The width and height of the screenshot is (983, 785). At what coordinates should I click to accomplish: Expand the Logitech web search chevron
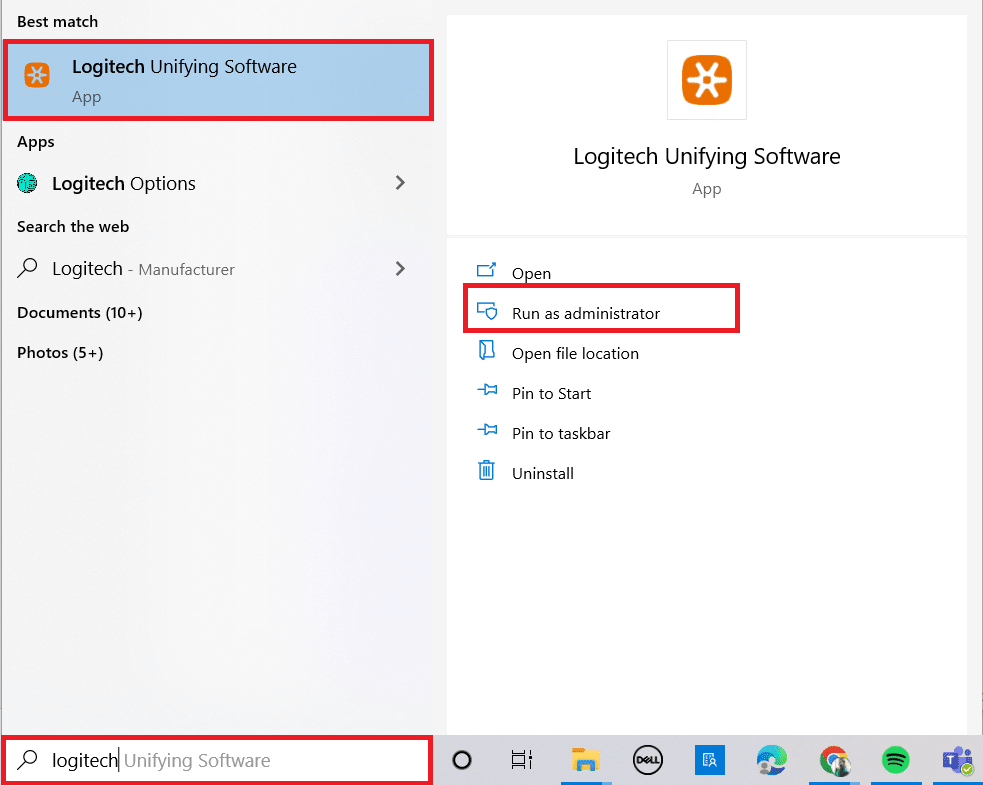[x=400, y=268]
